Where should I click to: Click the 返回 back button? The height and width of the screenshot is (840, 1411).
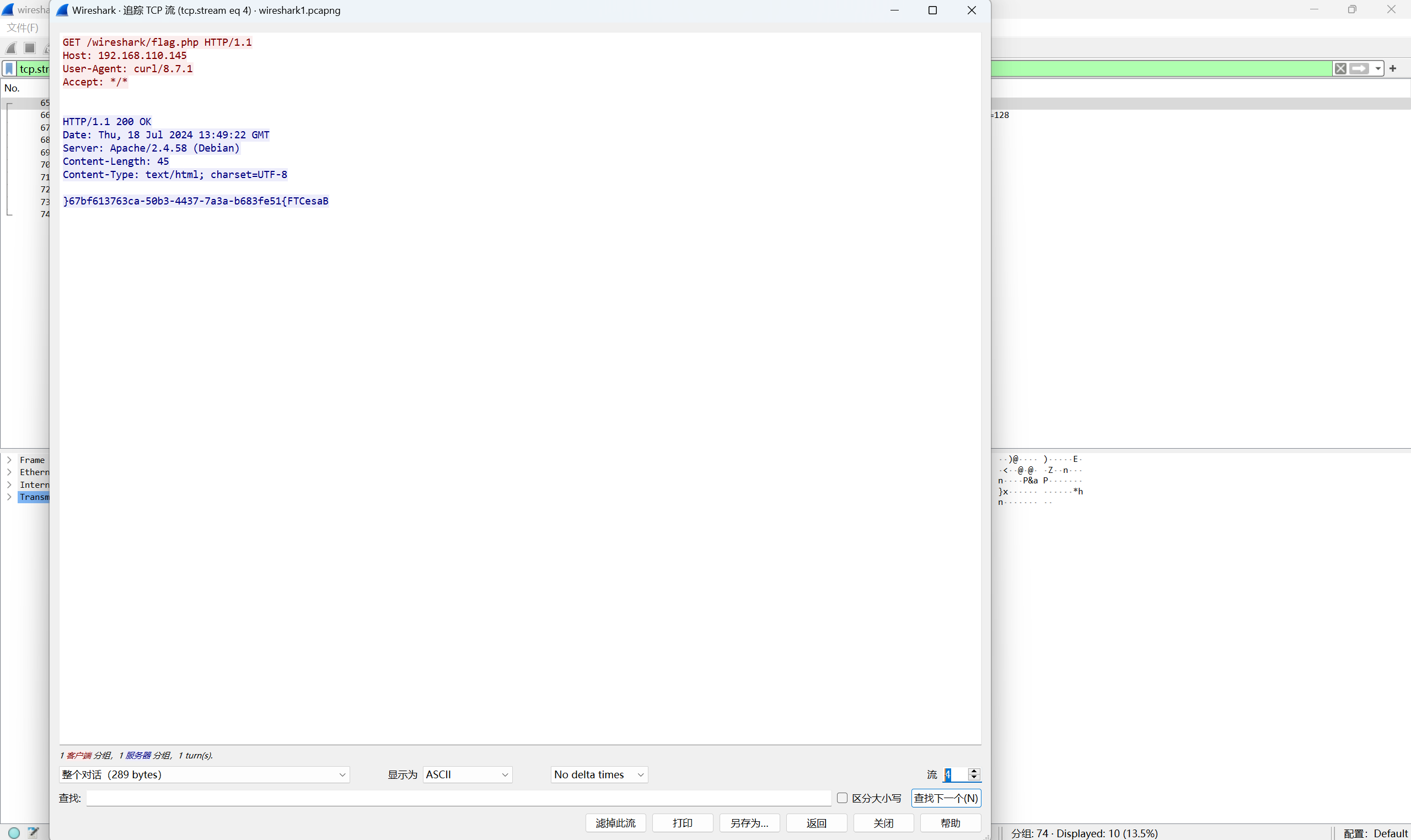coord(817,822)
